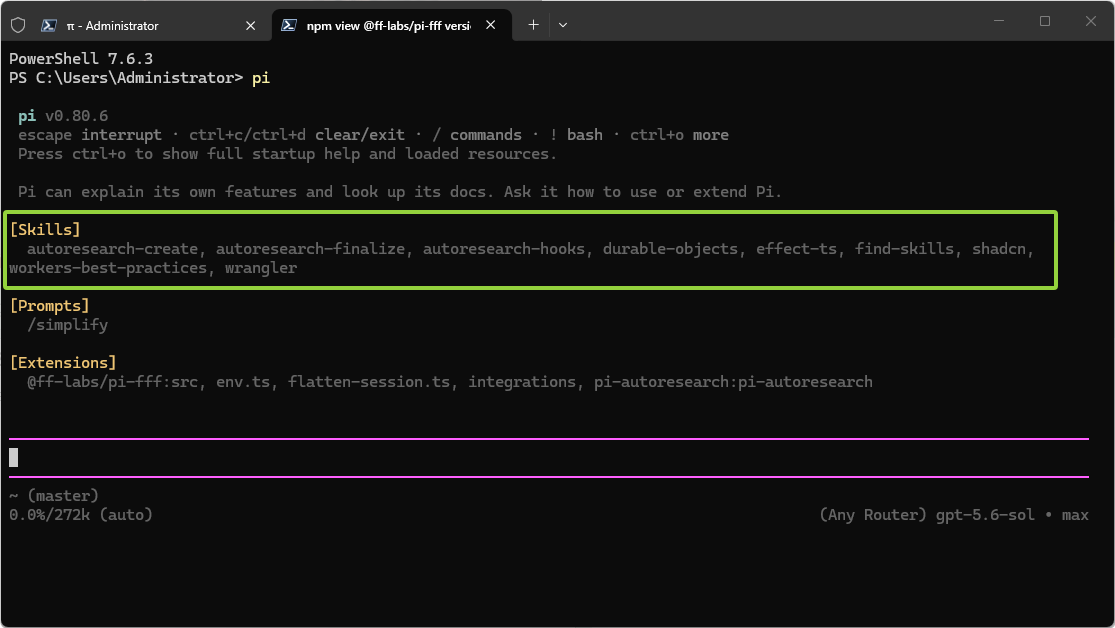The width and height of the screenshot is (1115, 628).
Task: Click the integrations extension name
Action: [x=522, y=382]
